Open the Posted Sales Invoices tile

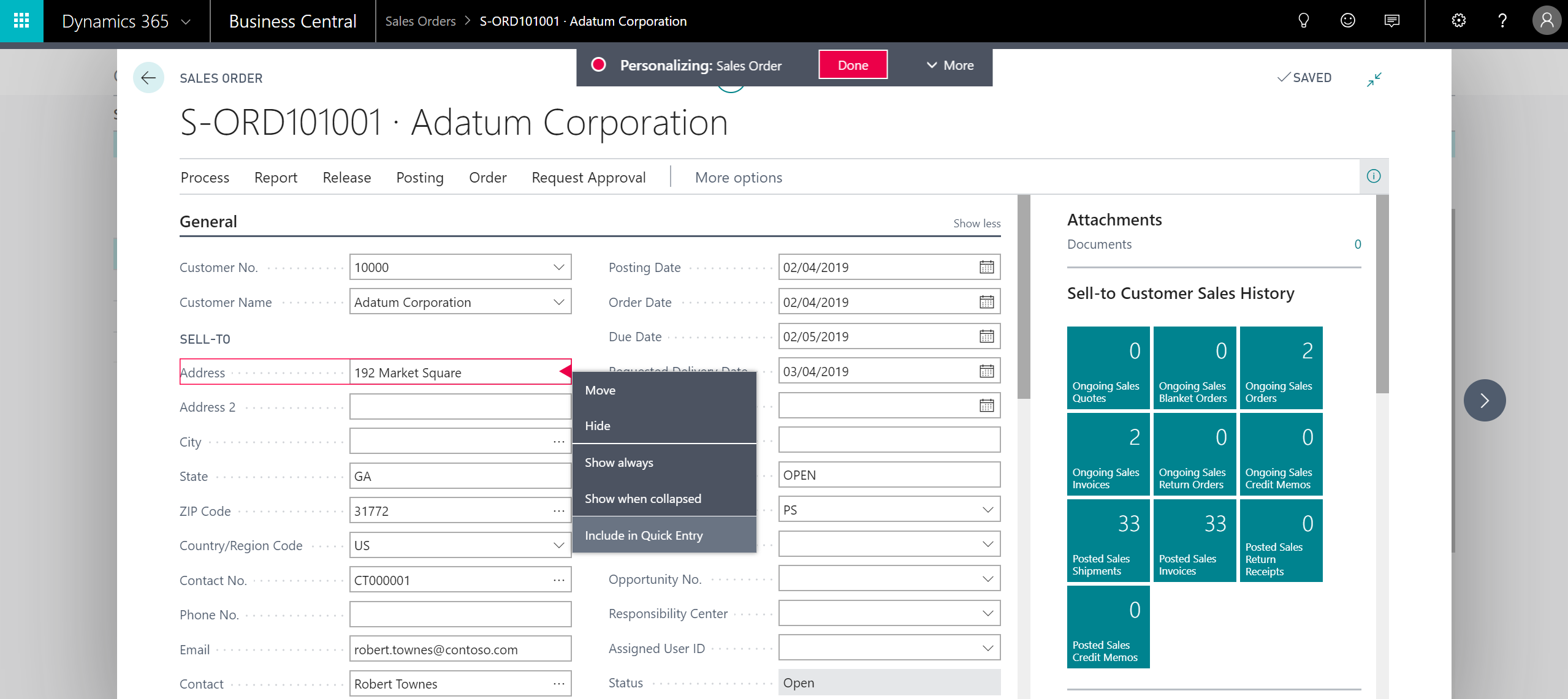(1193, 540)
